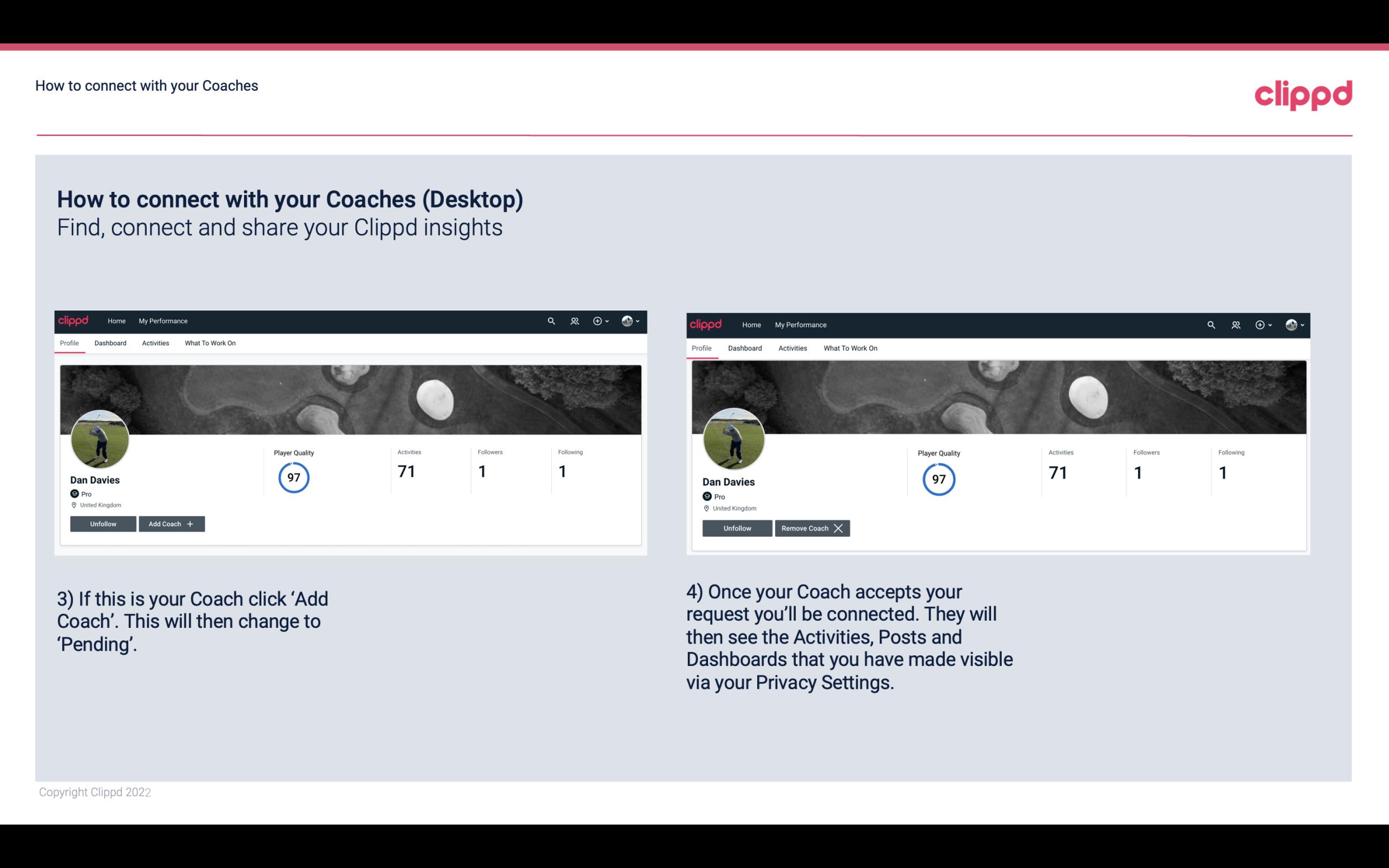
Task: Click 'Unfollow' button in first panel
Action: [103, 523]
